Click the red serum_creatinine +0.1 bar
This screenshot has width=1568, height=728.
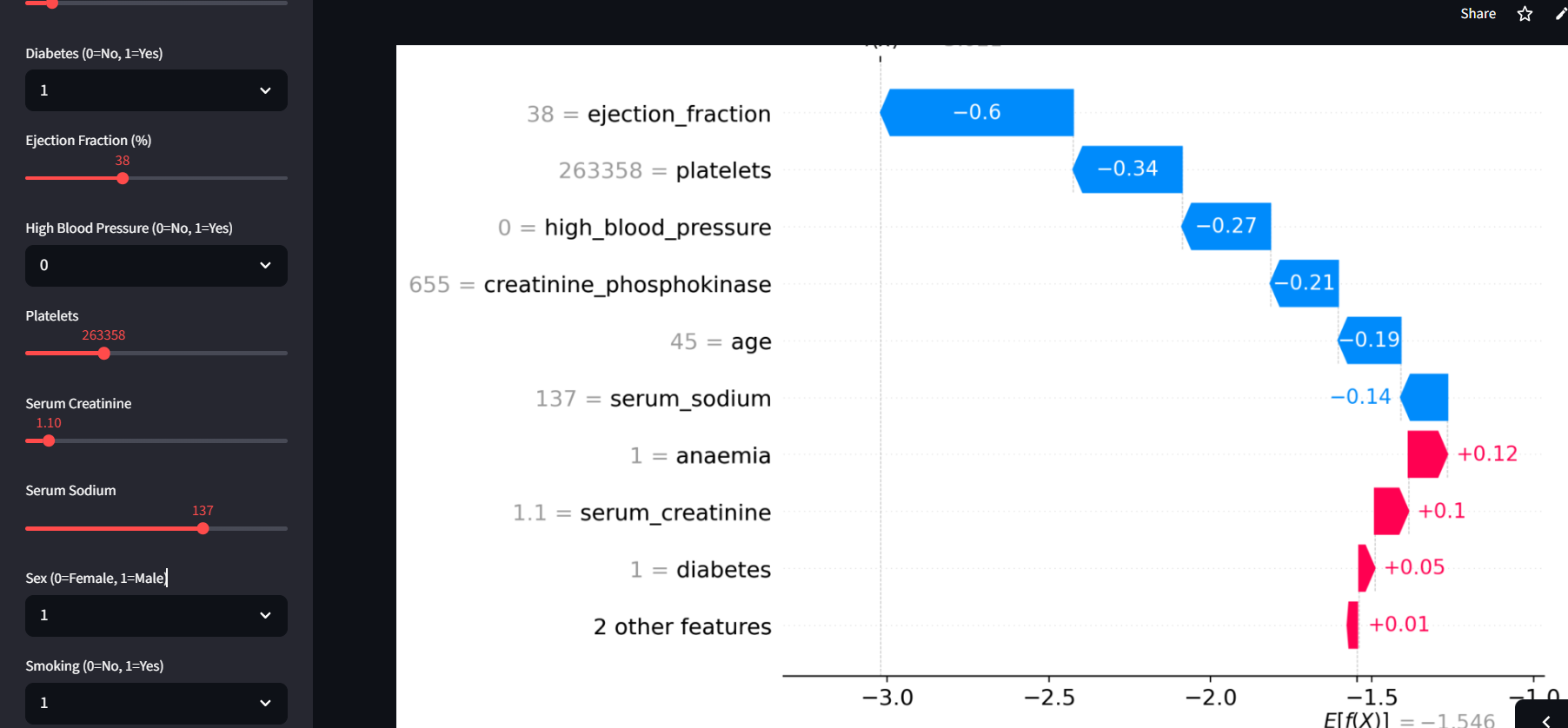tap(1390, 511)
